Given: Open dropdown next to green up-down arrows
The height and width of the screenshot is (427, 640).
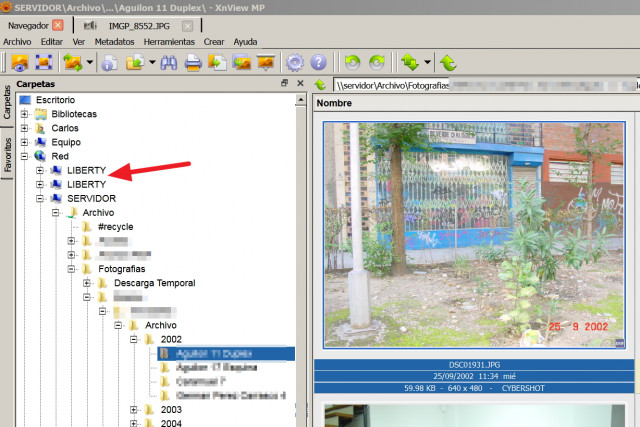Looking at the screenshot, I should (427, 62).
